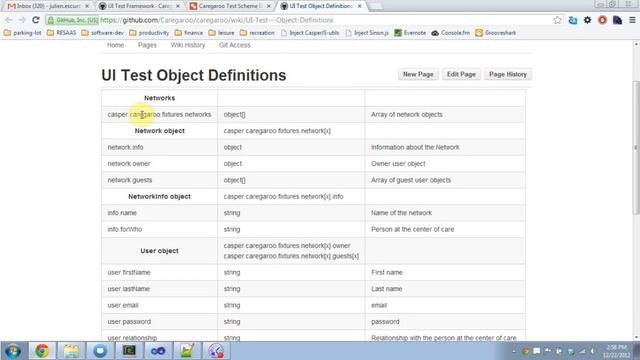Click the address bar URL
Screen dimensions: 640x360
coord(217,20)
